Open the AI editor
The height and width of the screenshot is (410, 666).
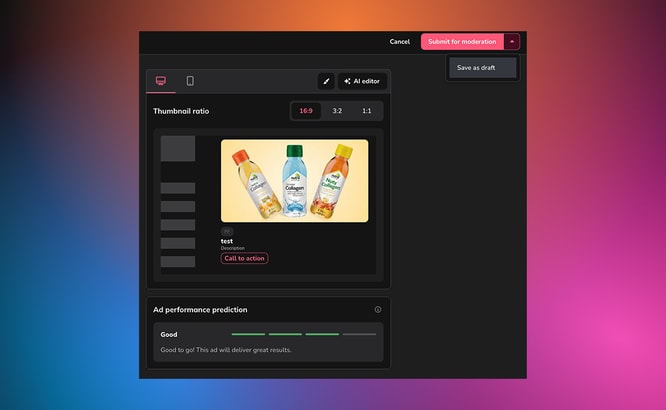click(x=362, y=81)
